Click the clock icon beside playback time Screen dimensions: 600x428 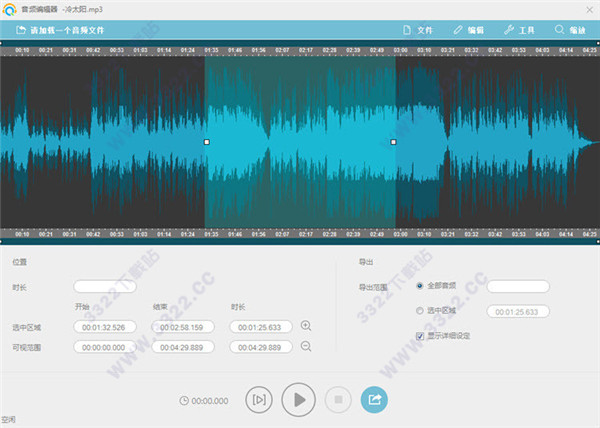point(184,400)
